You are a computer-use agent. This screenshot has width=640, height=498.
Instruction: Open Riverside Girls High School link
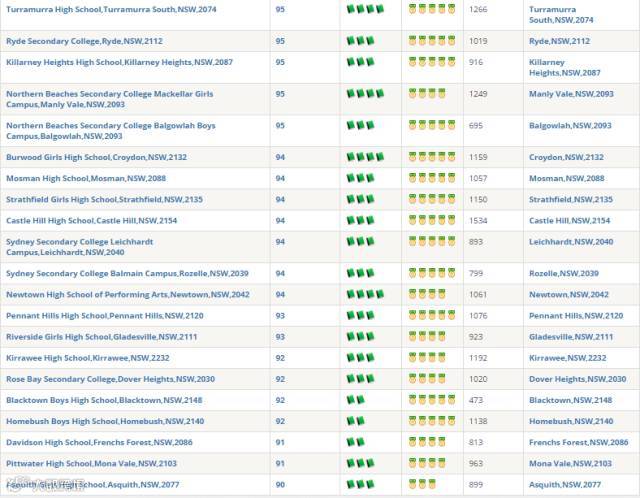tap(102, 337)
